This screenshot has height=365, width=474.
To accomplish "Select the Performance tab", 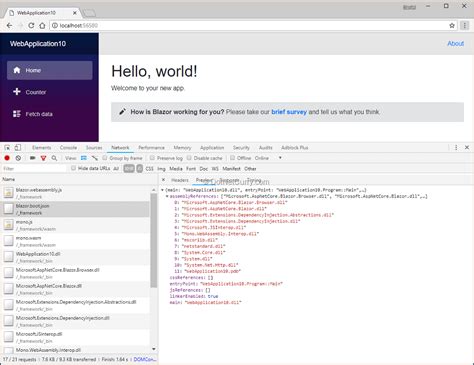I will point(151,147).
